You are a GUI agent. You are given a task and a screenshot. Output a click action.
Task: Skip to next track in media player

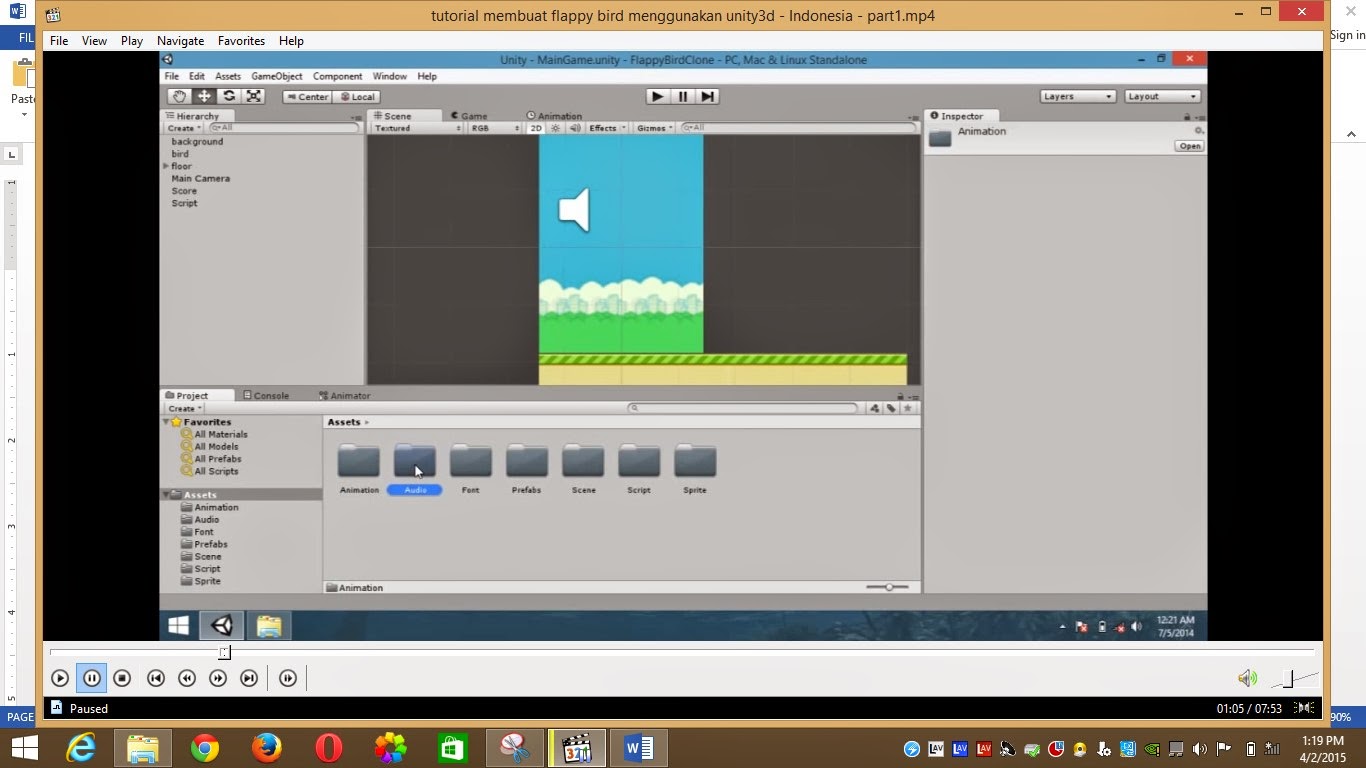pyautogui.click(x=249, y=678)
